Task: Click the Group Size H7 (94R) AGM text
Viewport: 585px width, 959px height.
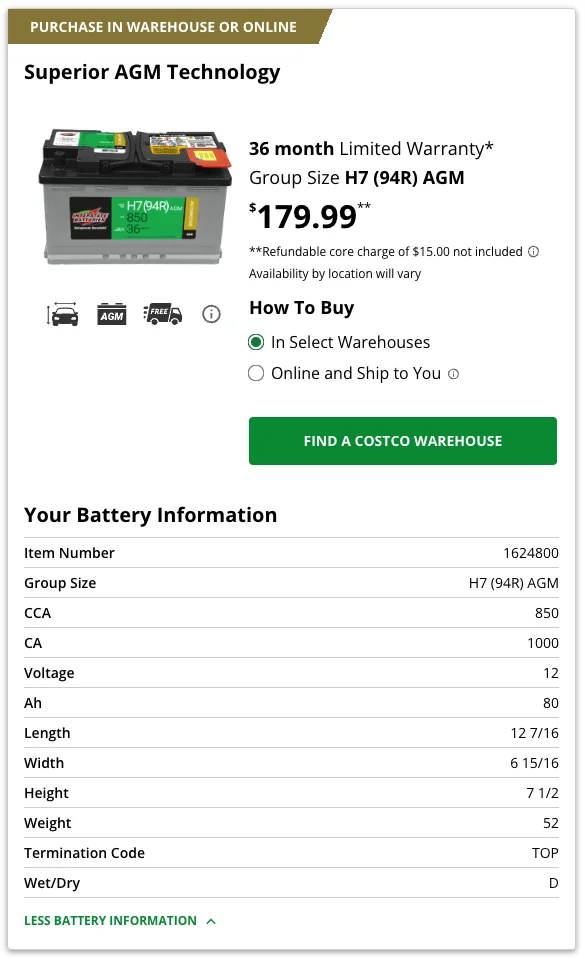Action: point(357,178)
